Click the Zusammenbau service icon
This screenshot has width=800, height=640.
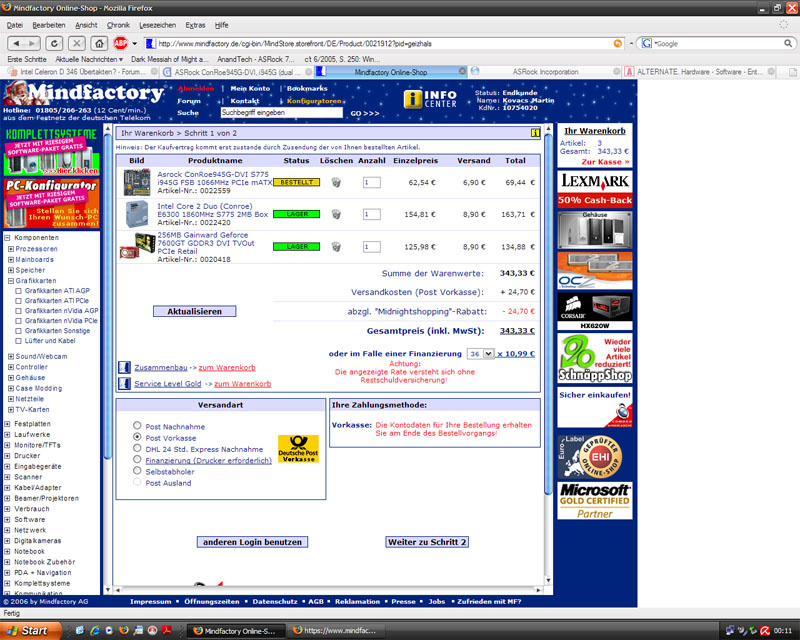point(124,367)
